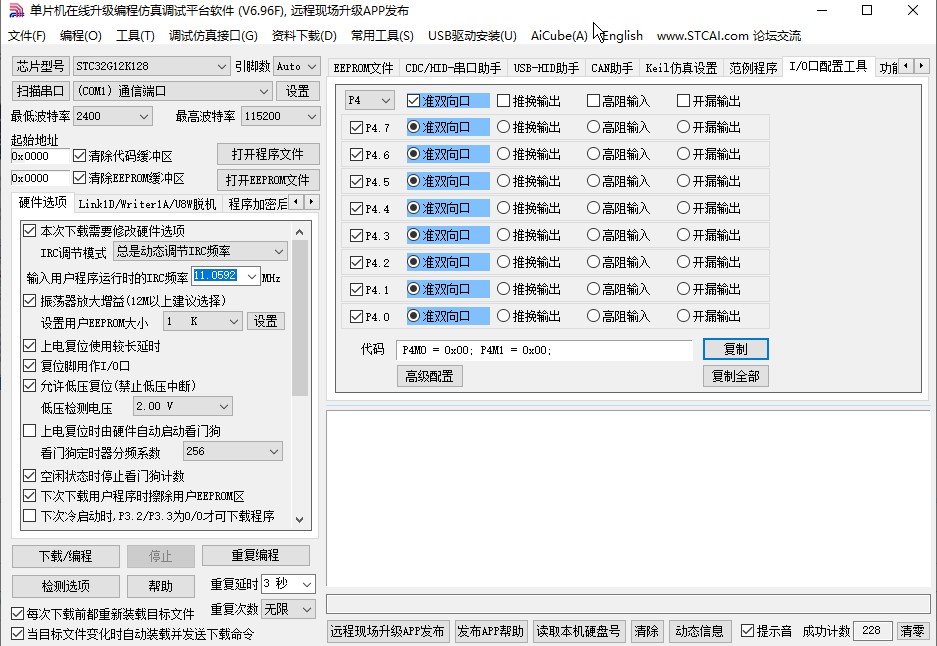
Task: Click 复制全部 to copy all code
Action: pos(736,377)
